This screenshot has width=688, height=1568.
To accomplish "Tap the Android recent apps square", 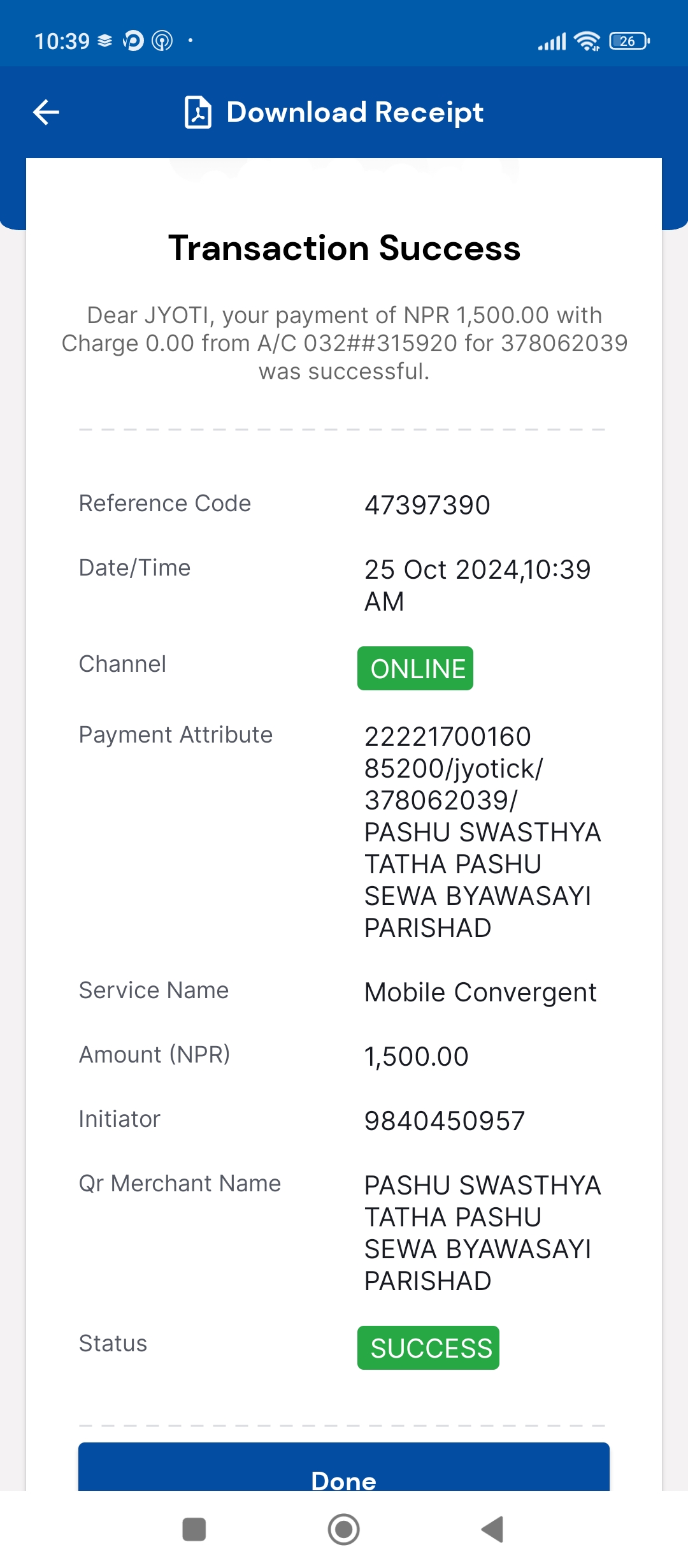I will pyautogui.click(x=194, y=1529).
